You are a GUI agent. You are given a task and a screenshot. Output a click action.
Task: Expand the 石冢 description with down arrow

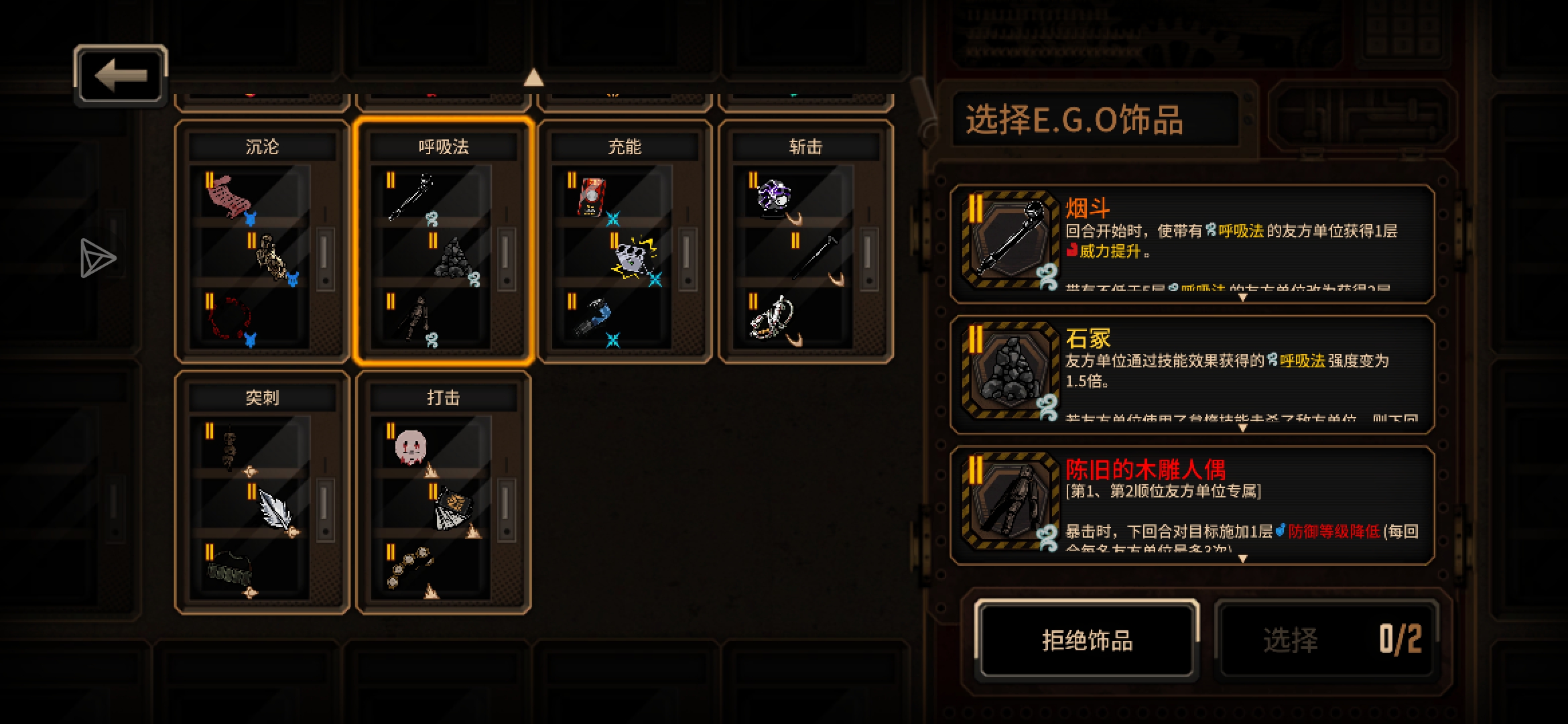point(1242,427)
